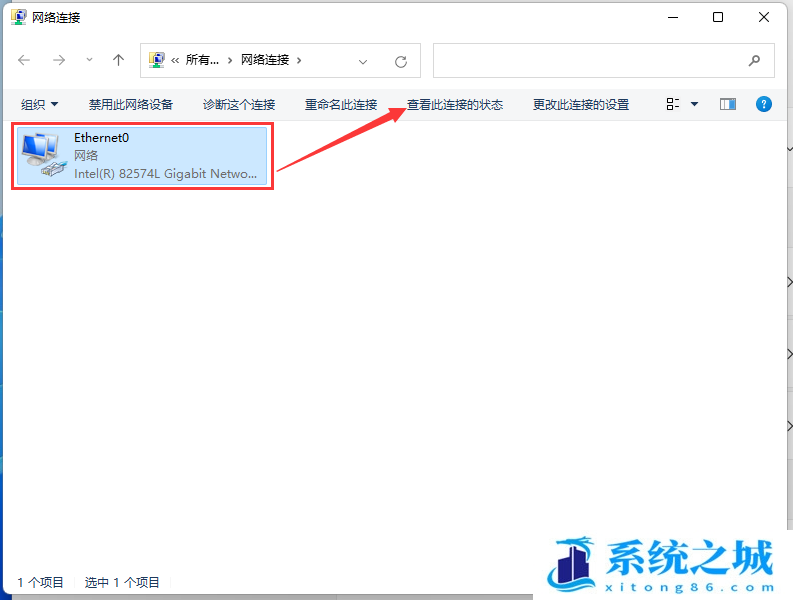Click the search magnifier icon
The image size is (793, 600).
pos(755,60)
